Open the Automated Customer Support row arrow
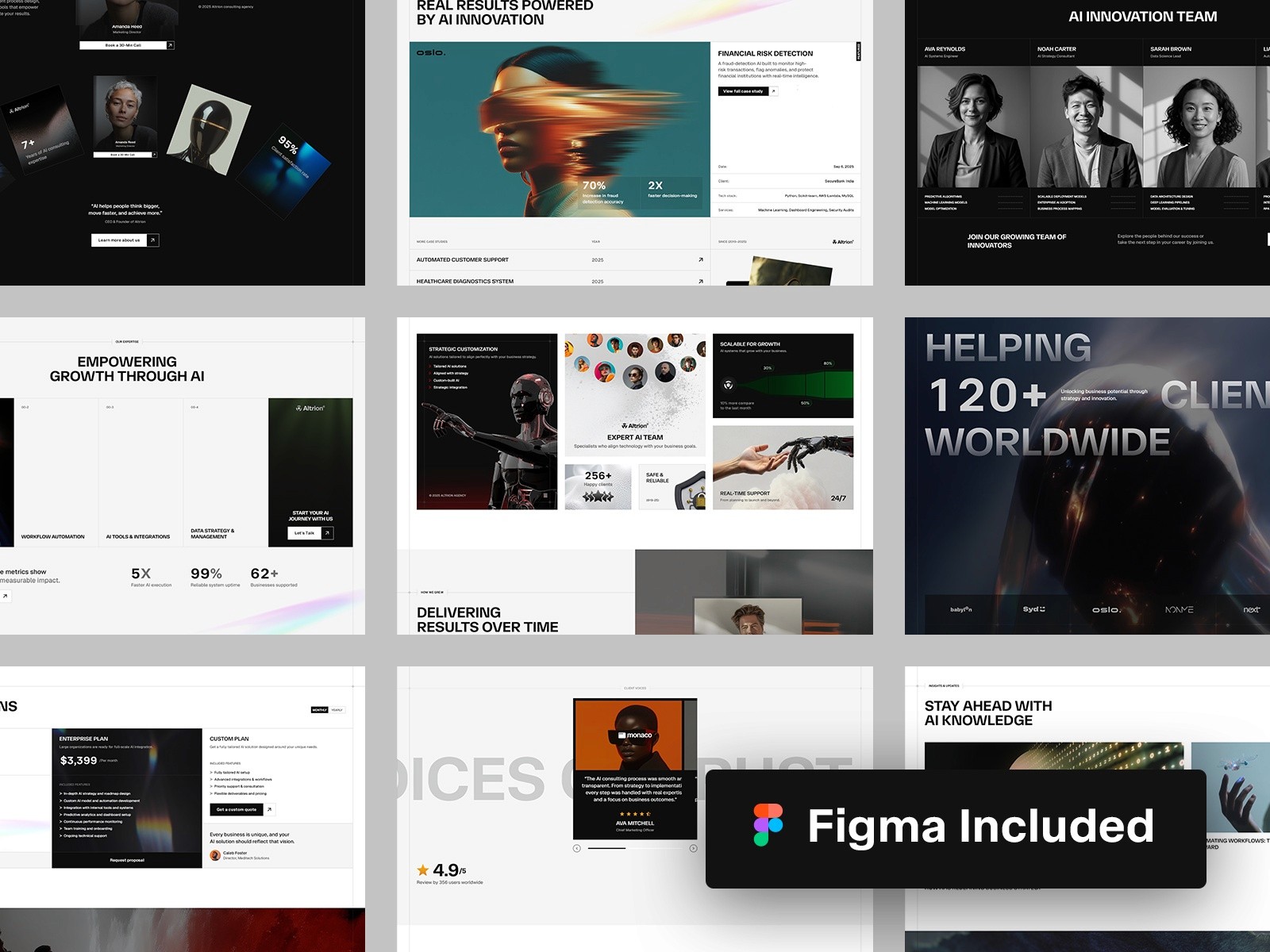The width and height of the screenshot is (1270, 952). click(700, 259)
